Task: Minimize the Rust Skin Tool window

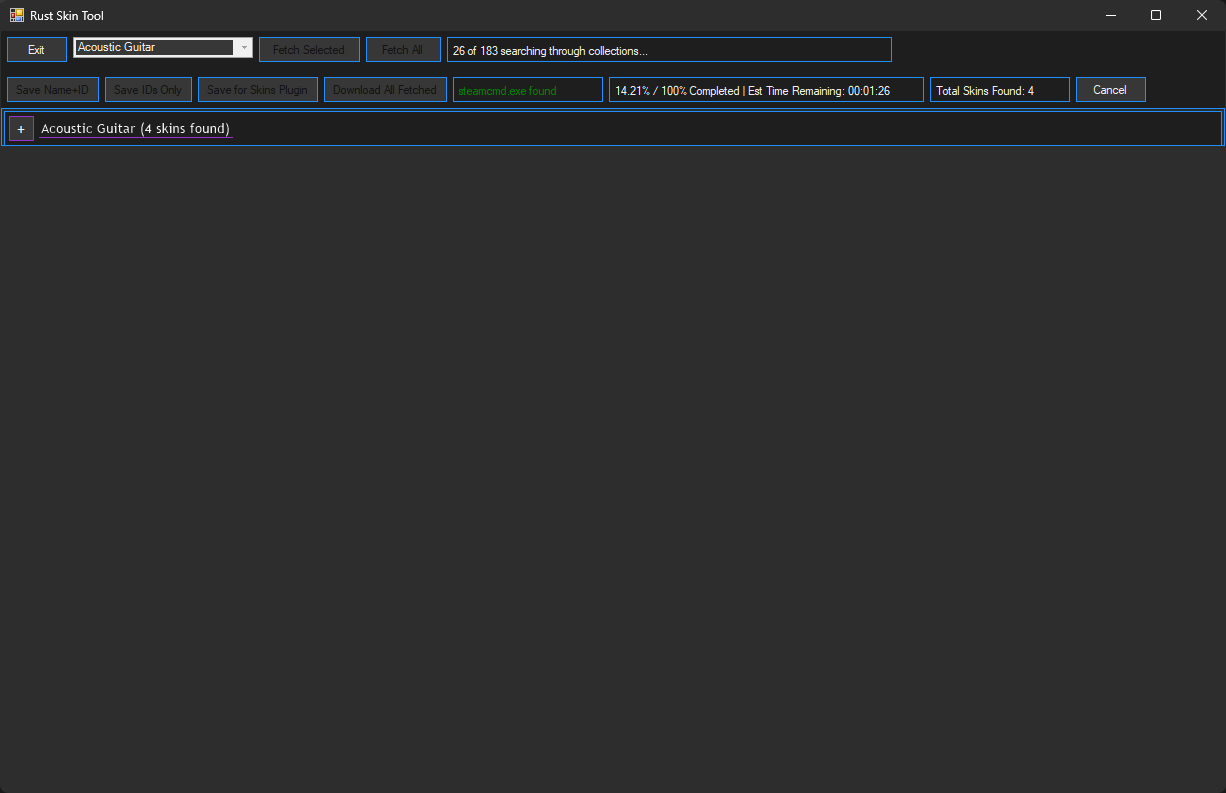Action: coord(1110,15)
